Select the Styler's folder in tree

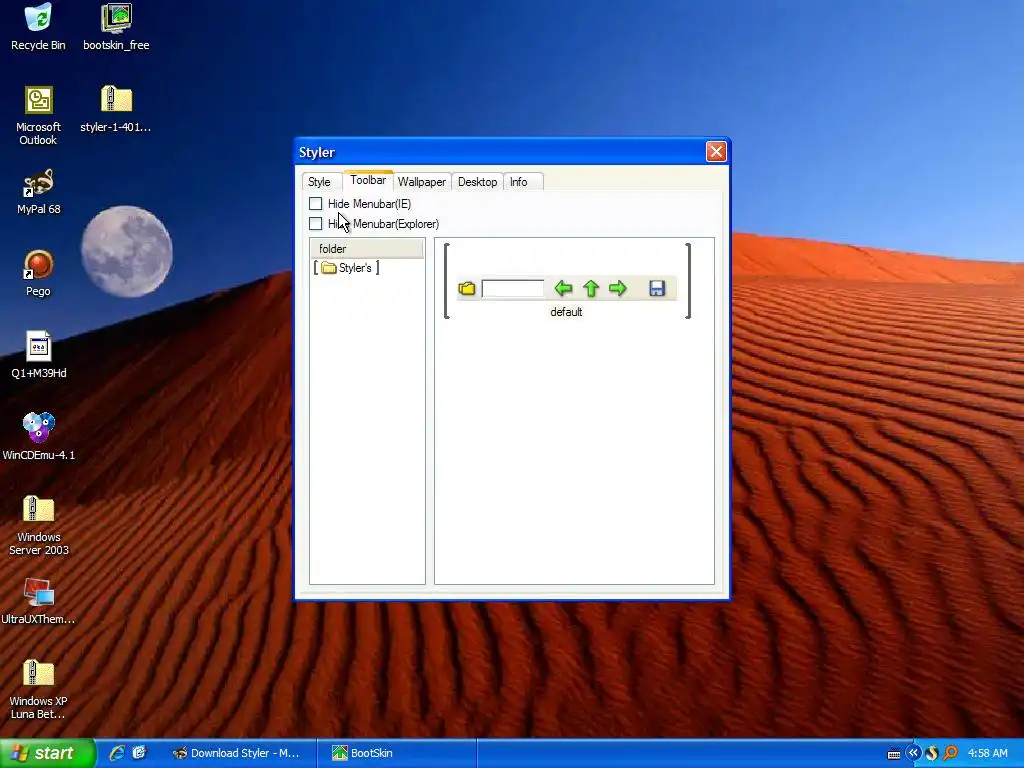[x=347, y=268]
